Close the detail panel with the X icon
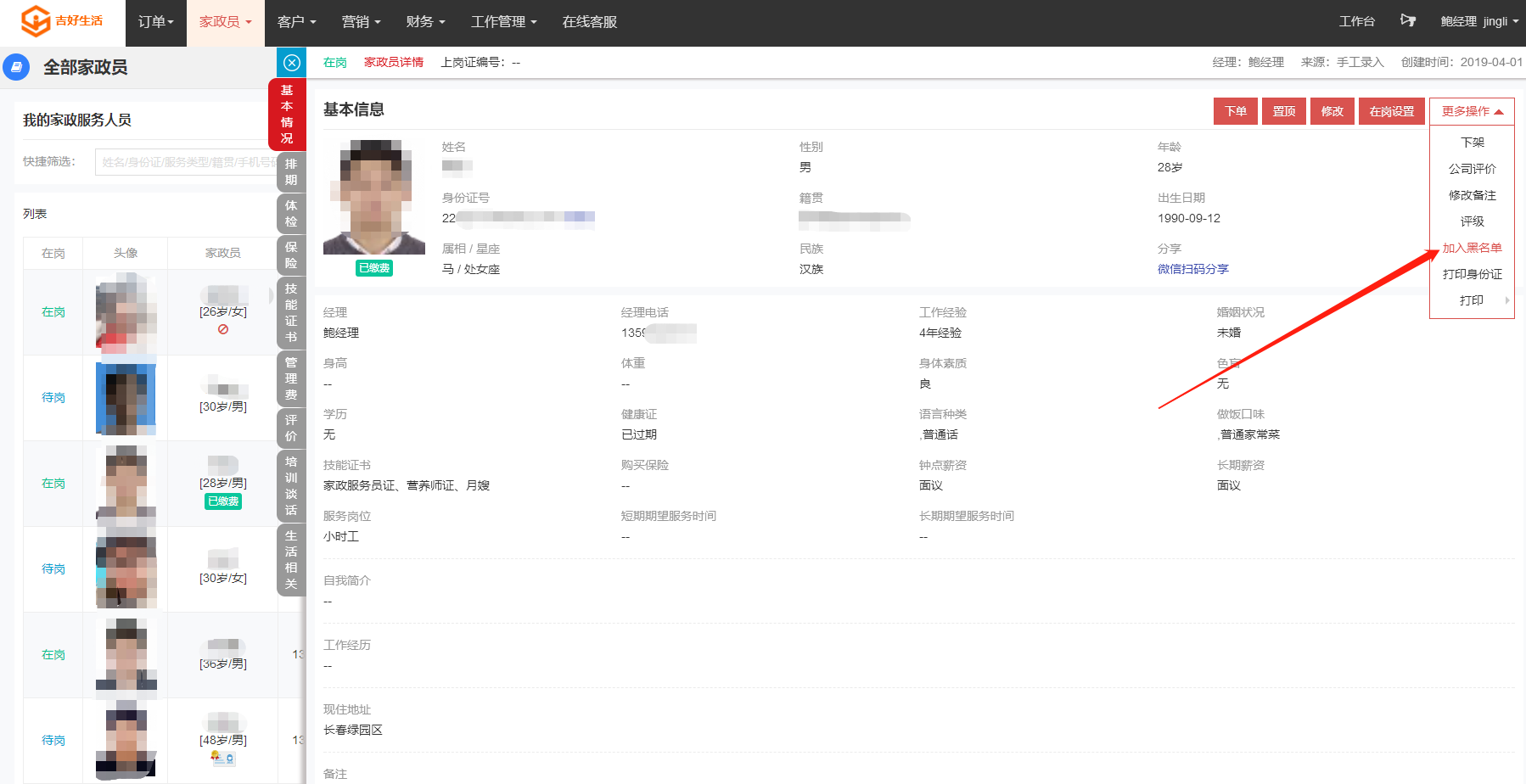The width and height of the screenshot is (1526, 784). [x=291, y=63]
